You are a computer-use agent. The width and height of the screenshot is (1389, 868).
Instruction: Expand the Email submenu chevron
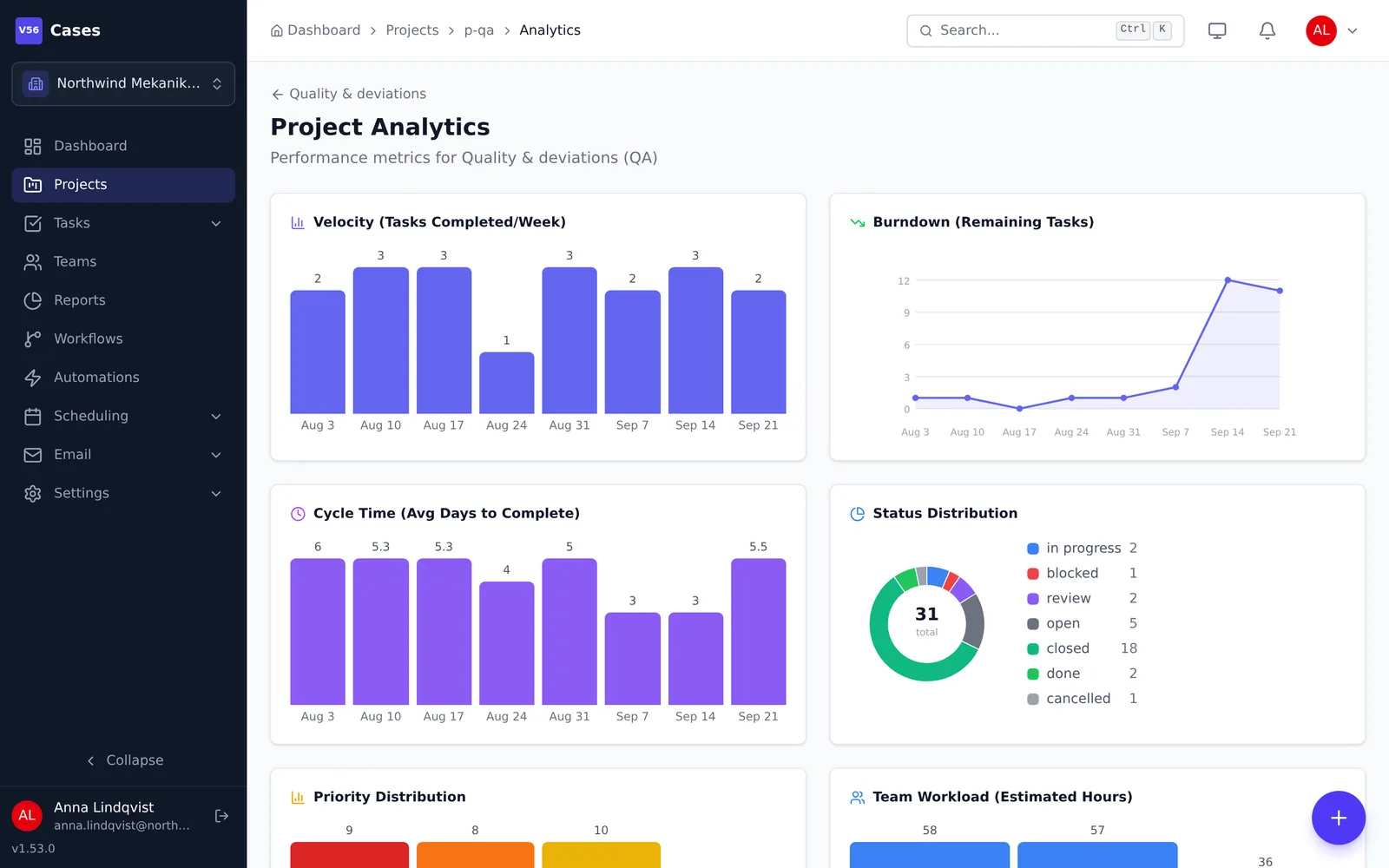[x=216, y=455]
